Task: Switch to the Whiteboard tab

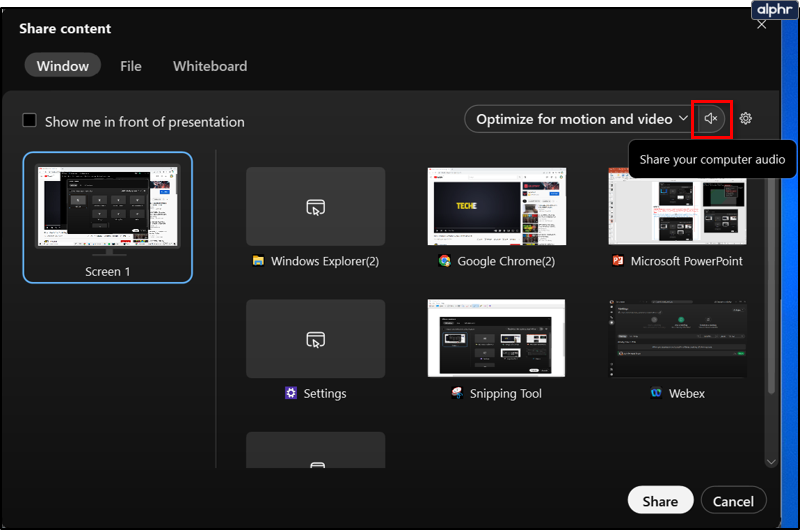Action: click(210, 66)
